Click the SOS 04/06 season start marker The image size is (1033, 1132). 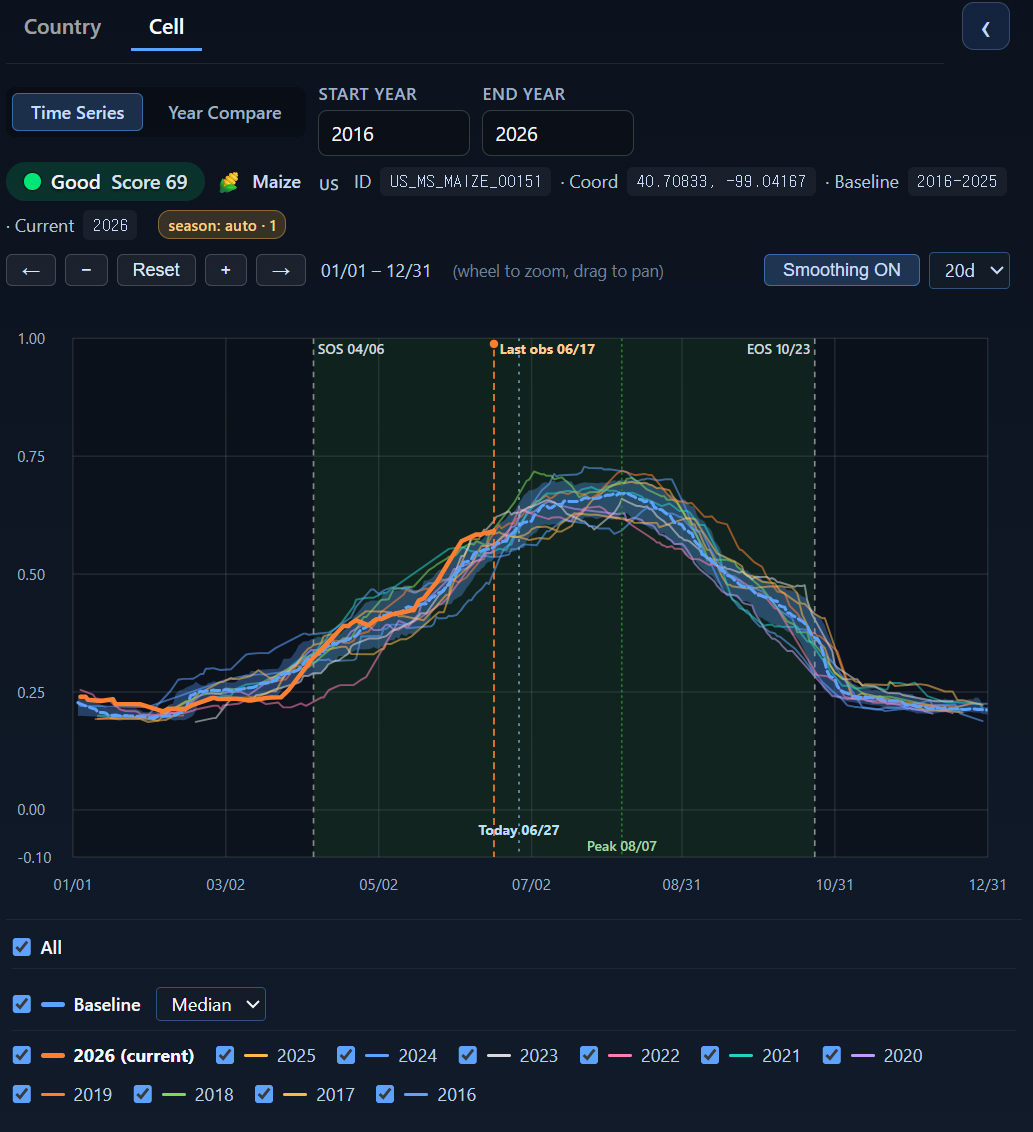(351, 349)
